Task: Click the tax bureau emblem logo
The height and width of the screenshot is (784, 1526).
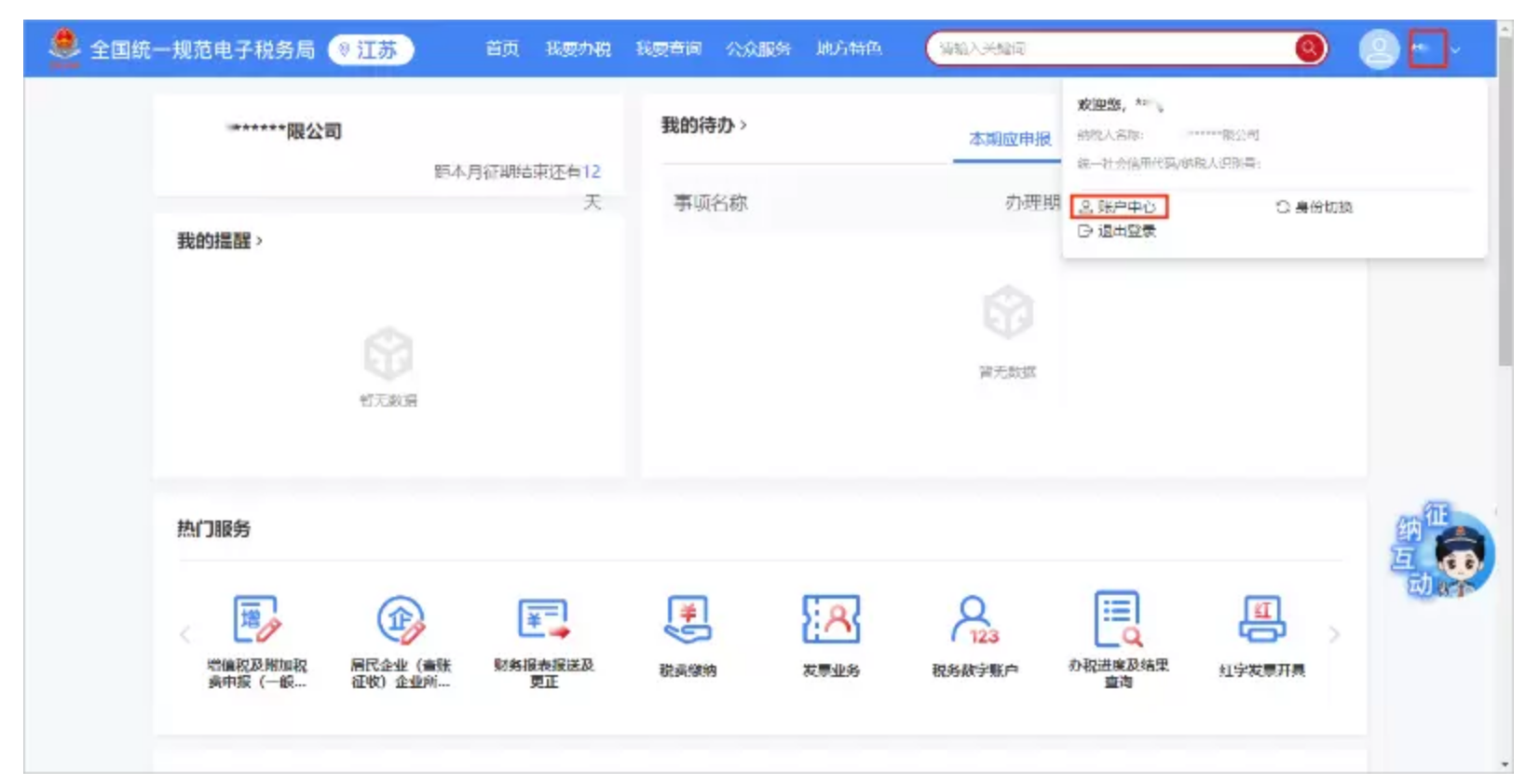Action: pyautogui.click(x=64, y=47)
